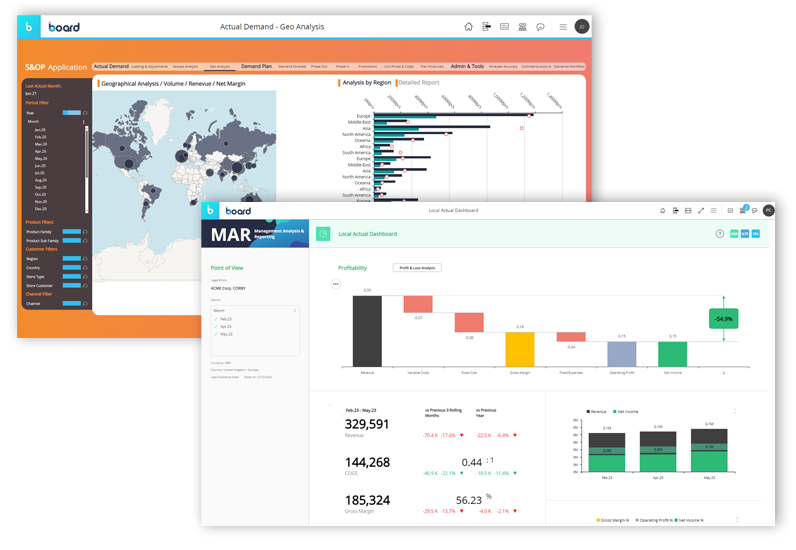796x550 pixels.
Task: Open the Product Family filter selector
Action: [x=71, y=231]
